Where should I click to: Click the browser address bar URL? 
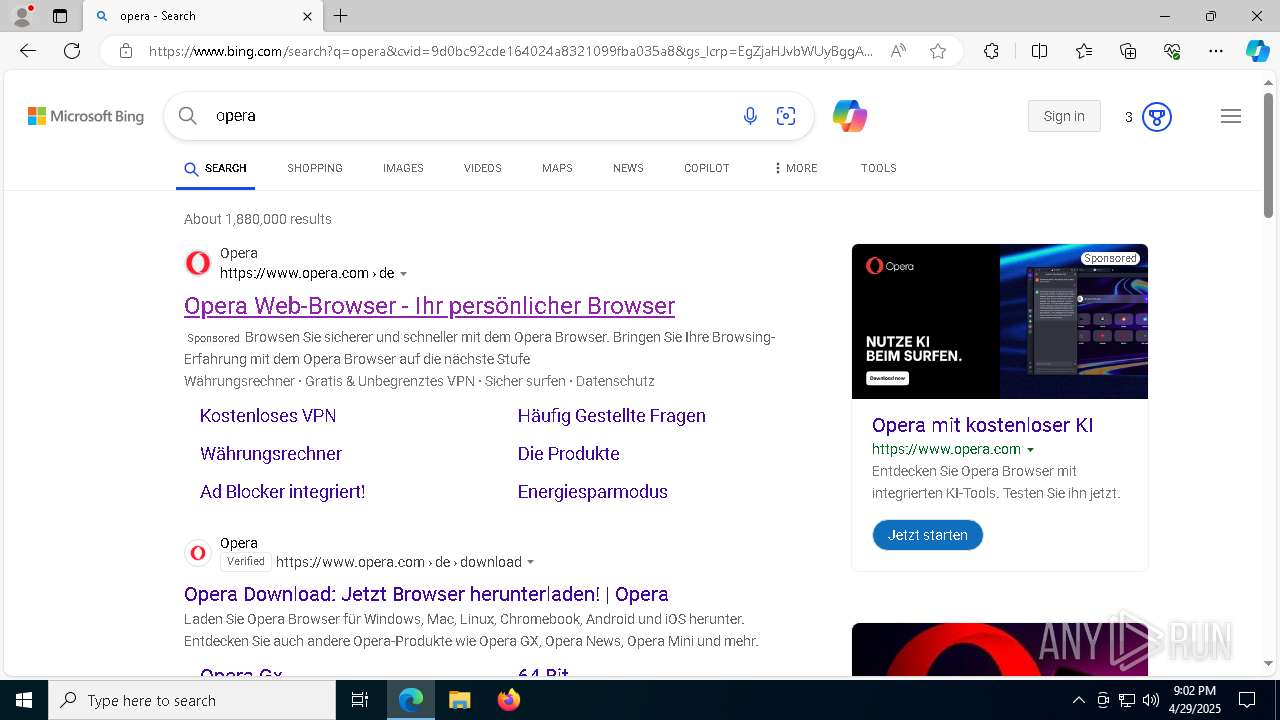[x=511, y=51]
